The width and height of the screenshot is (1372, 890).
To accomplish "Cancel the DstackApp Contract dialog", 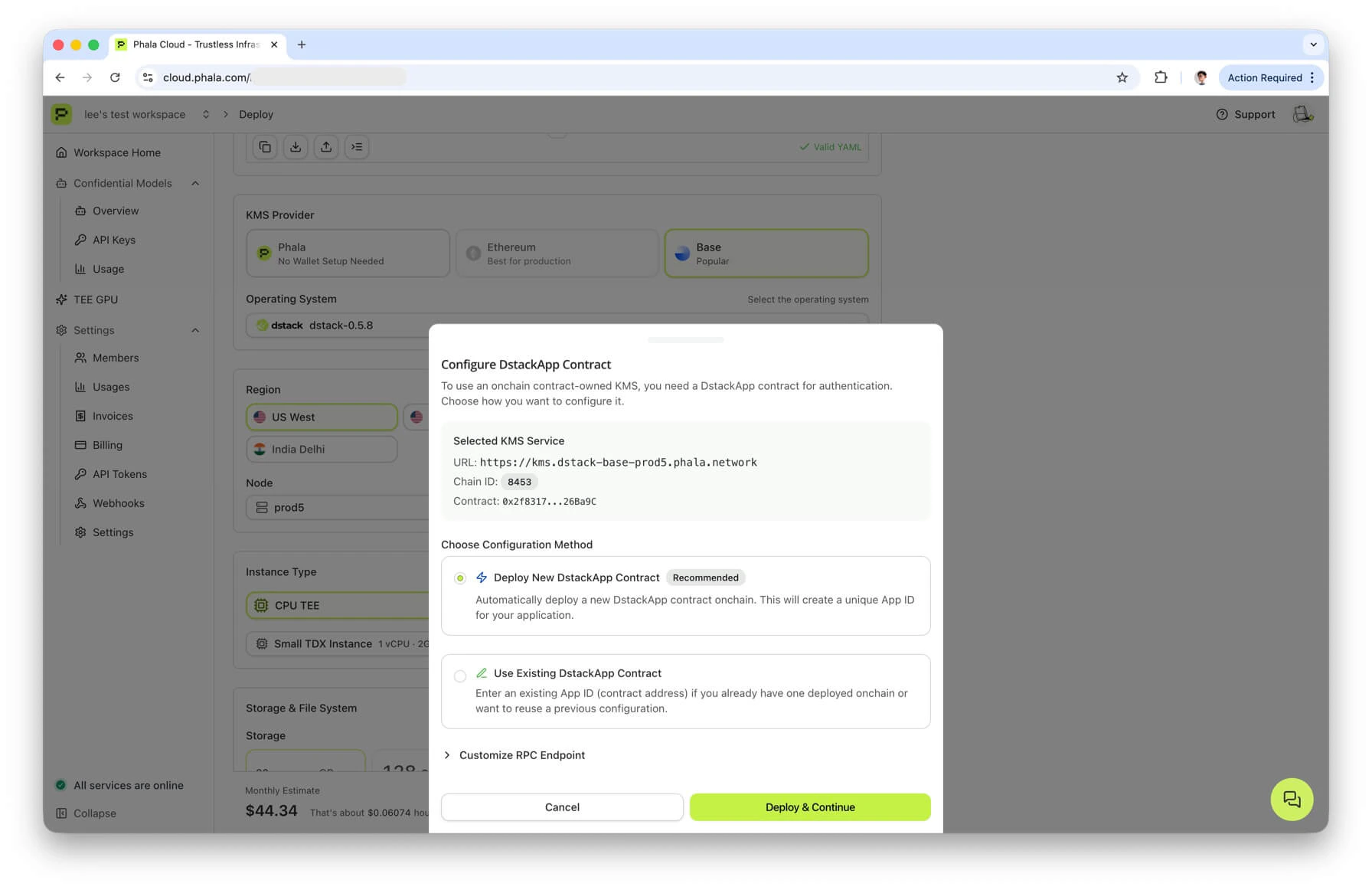I will point(561,807).
